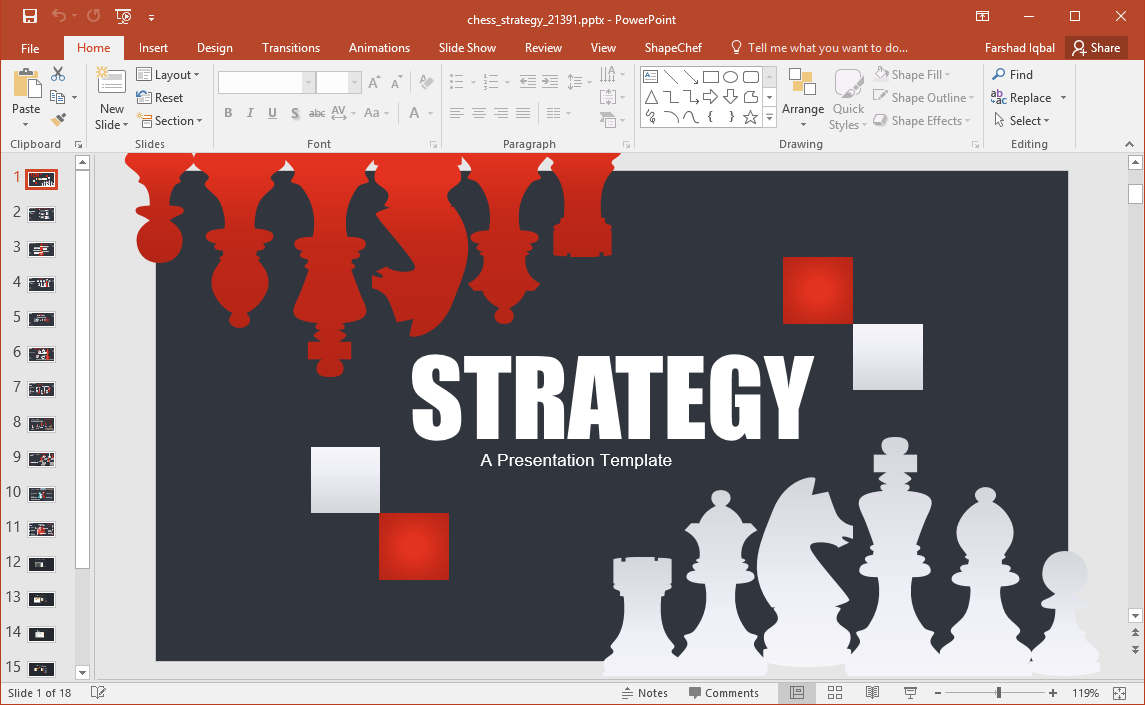Switch to Slide Sorter view on status bar
The image size is (1145, 705).
coord(834,692)
